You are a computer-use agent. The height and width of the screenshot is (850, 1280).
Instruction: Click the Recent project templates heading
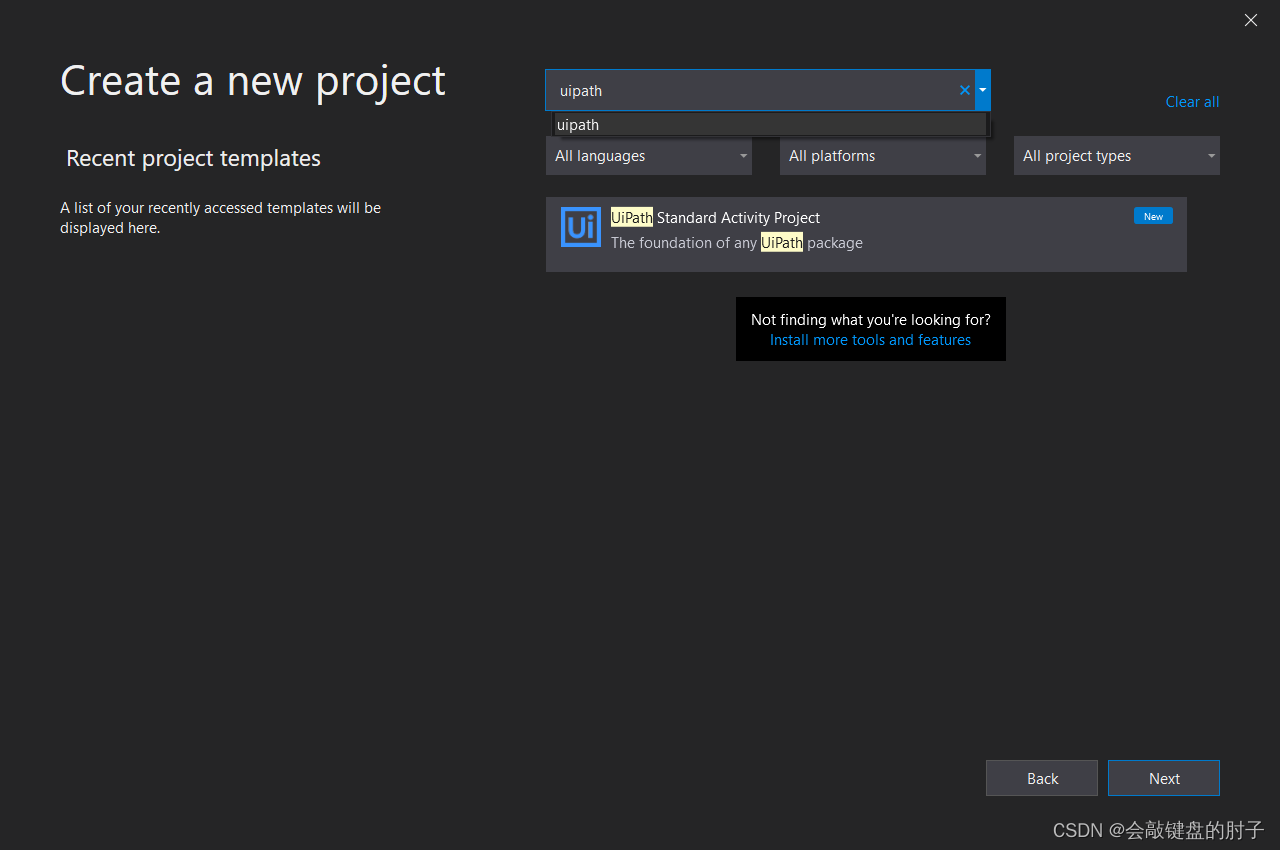click(193, 158)
